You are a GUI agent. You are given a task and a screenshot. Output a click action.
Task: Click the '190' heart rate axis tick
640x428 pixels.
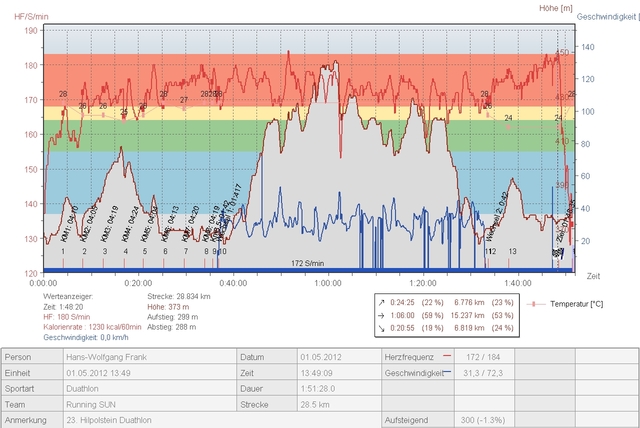(31, 31)
